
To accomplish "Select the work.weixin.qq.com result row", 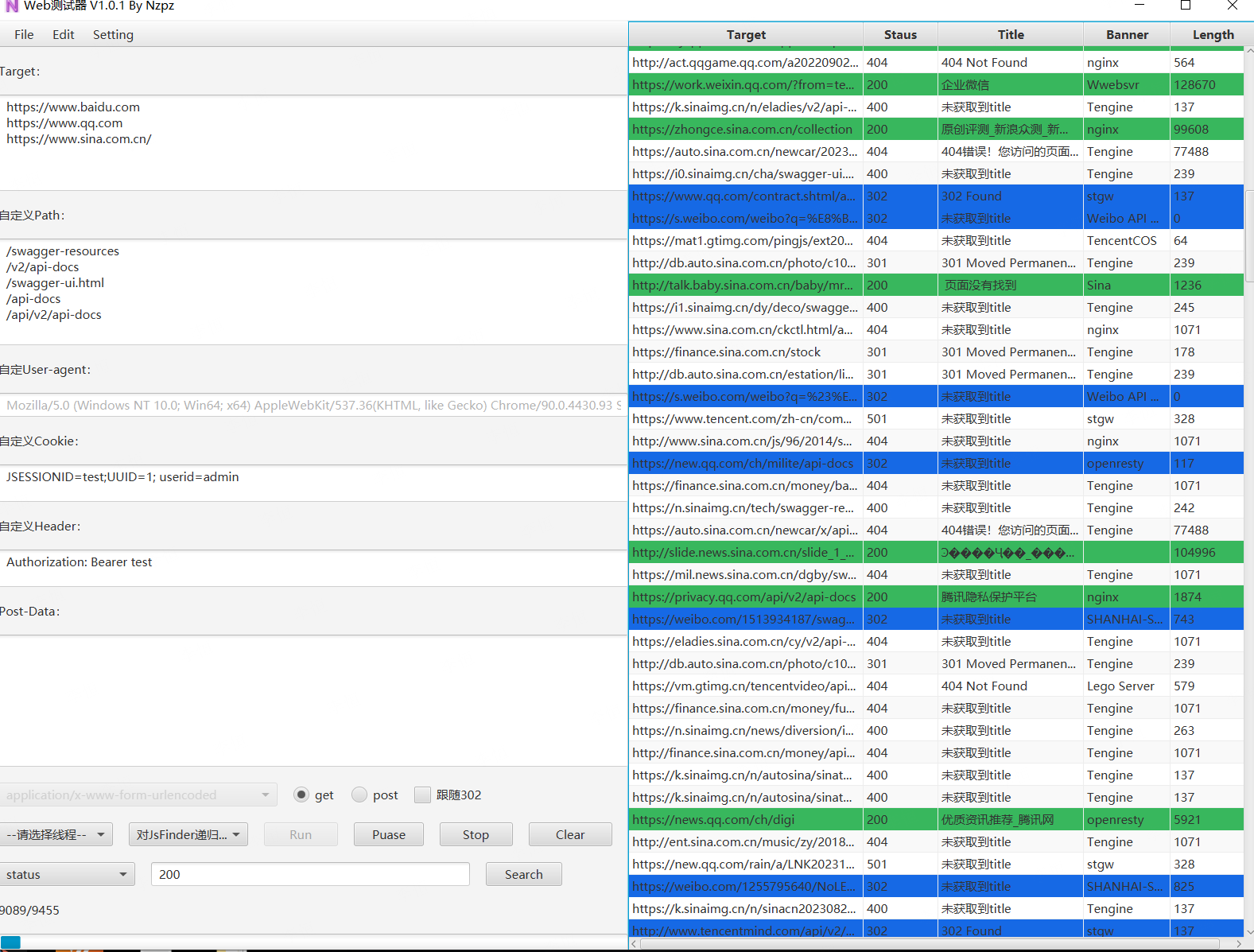I will 936,84.
